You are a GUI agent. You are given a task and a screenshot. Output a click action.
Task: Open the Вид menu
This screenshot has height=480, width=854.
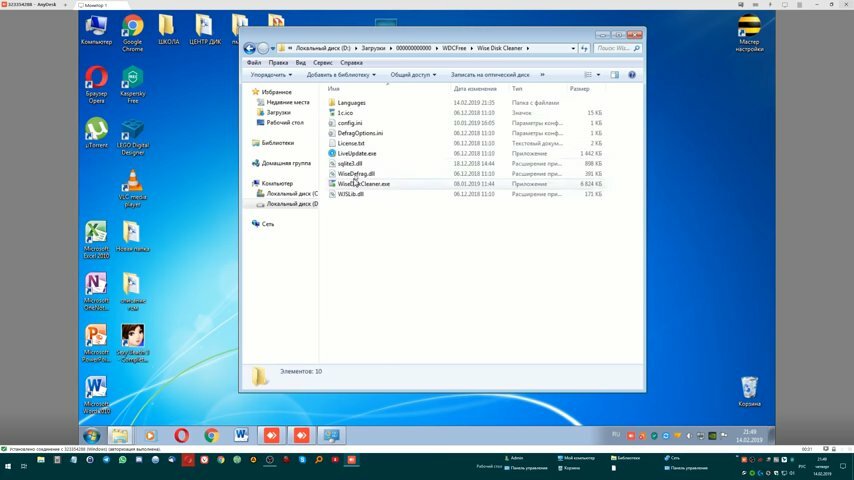pyautogui.click(x=301, y=63)
